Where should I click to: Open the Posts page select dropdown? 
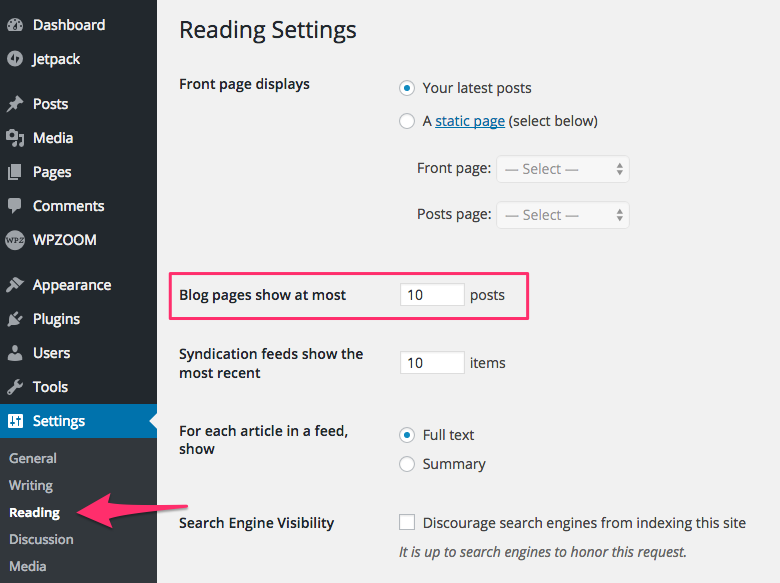tap(562, 215)
